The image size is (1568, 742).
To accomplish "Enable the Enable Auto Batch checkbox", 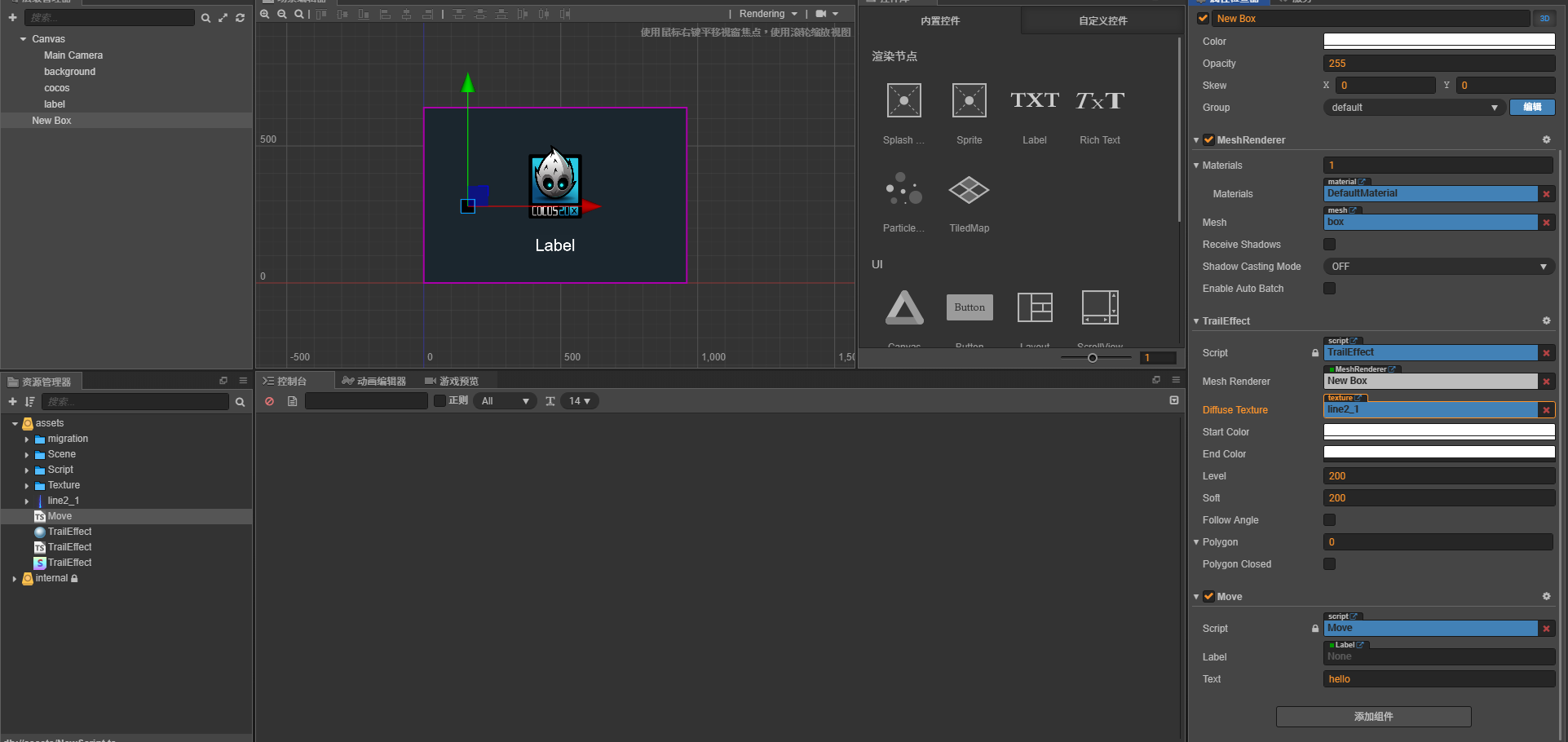I will 1329,288.
